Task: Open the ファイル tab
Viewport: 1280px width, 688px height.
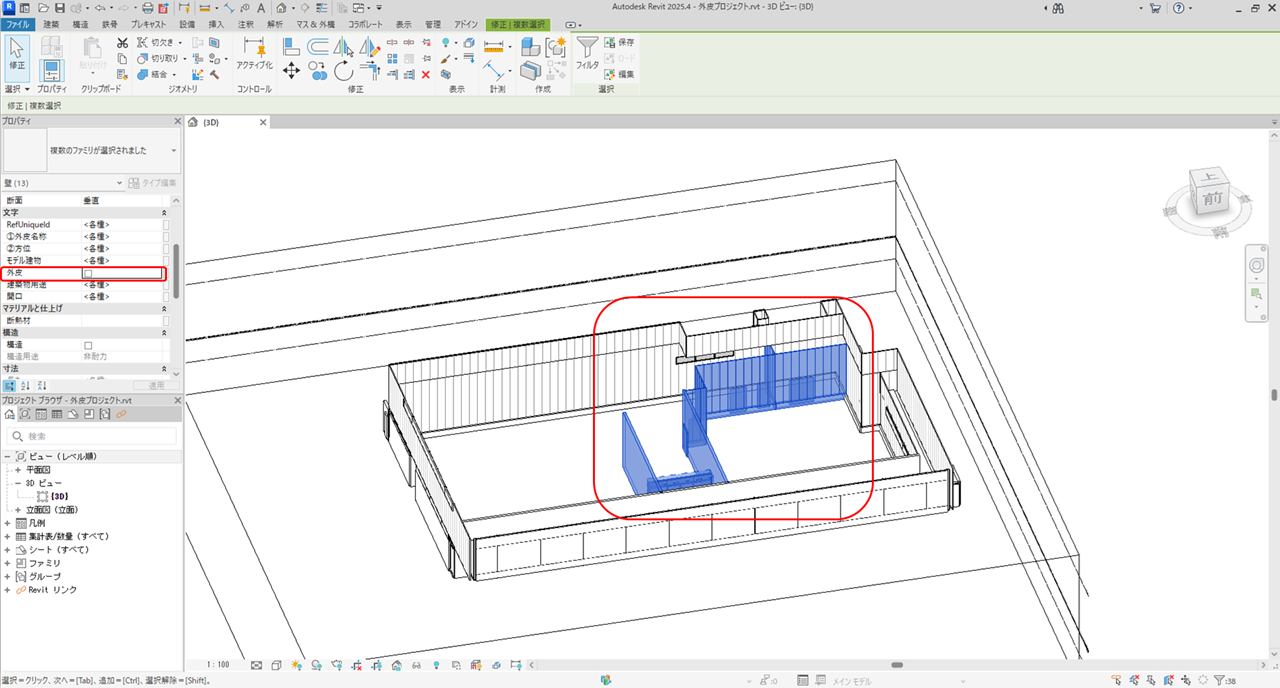Action: click(20, 23)
